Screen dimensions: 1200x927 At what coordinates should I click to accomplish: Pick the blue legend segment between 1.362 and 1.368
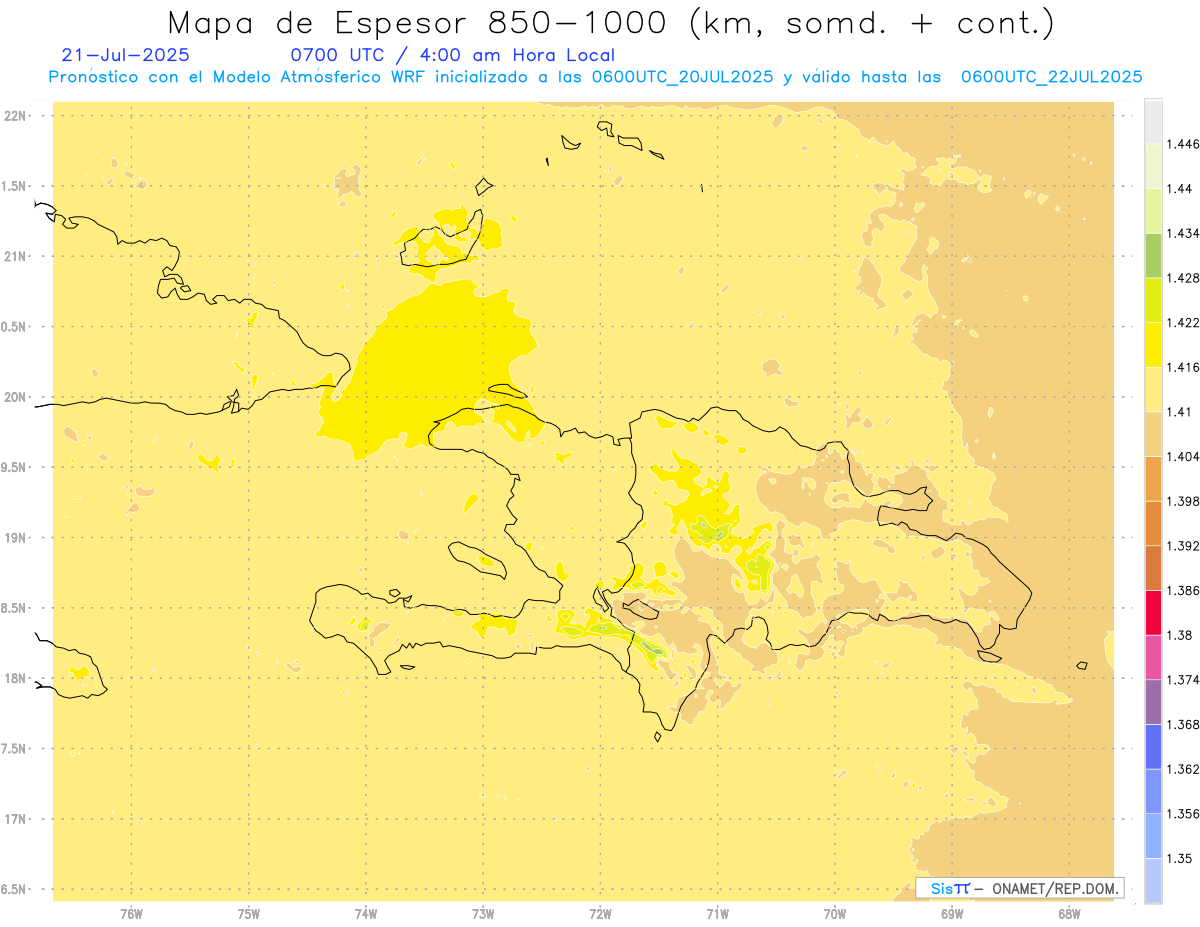(x=1153, y=747)
